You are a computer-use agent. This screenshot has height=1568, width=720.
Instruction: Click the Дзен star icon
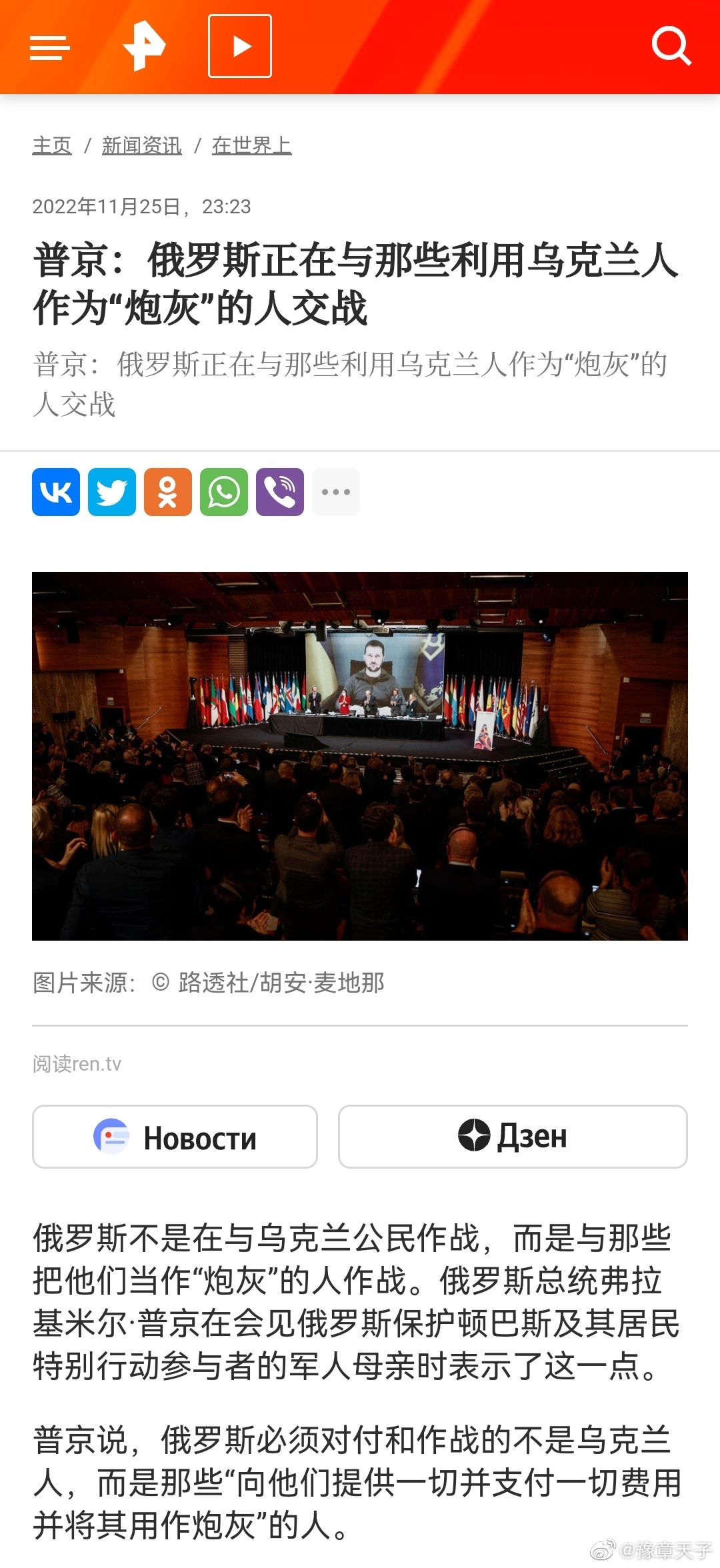474,1135
